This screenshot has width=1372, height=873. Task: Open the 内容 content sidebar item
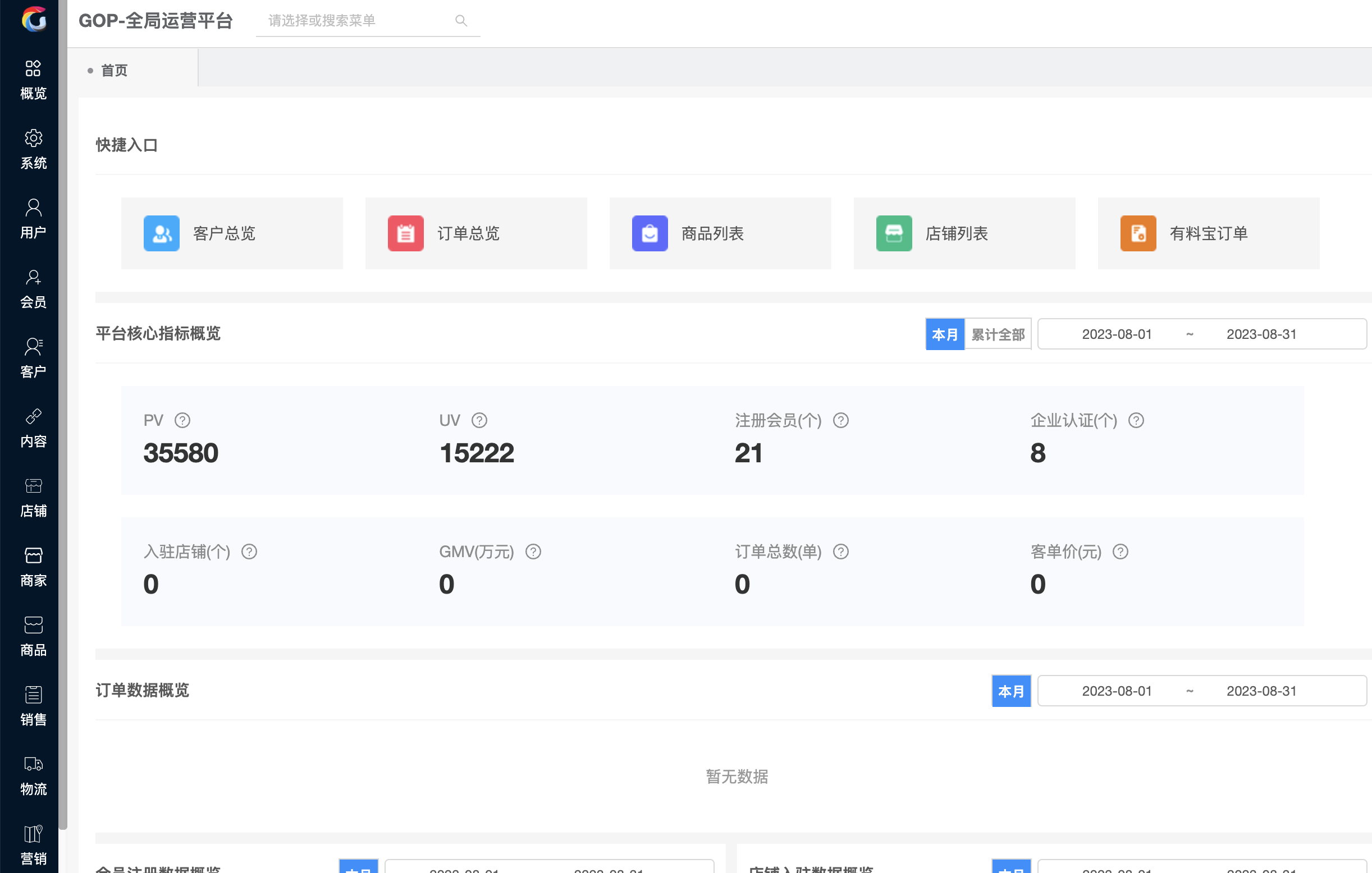pyautogui.click(x=33, y=428)
